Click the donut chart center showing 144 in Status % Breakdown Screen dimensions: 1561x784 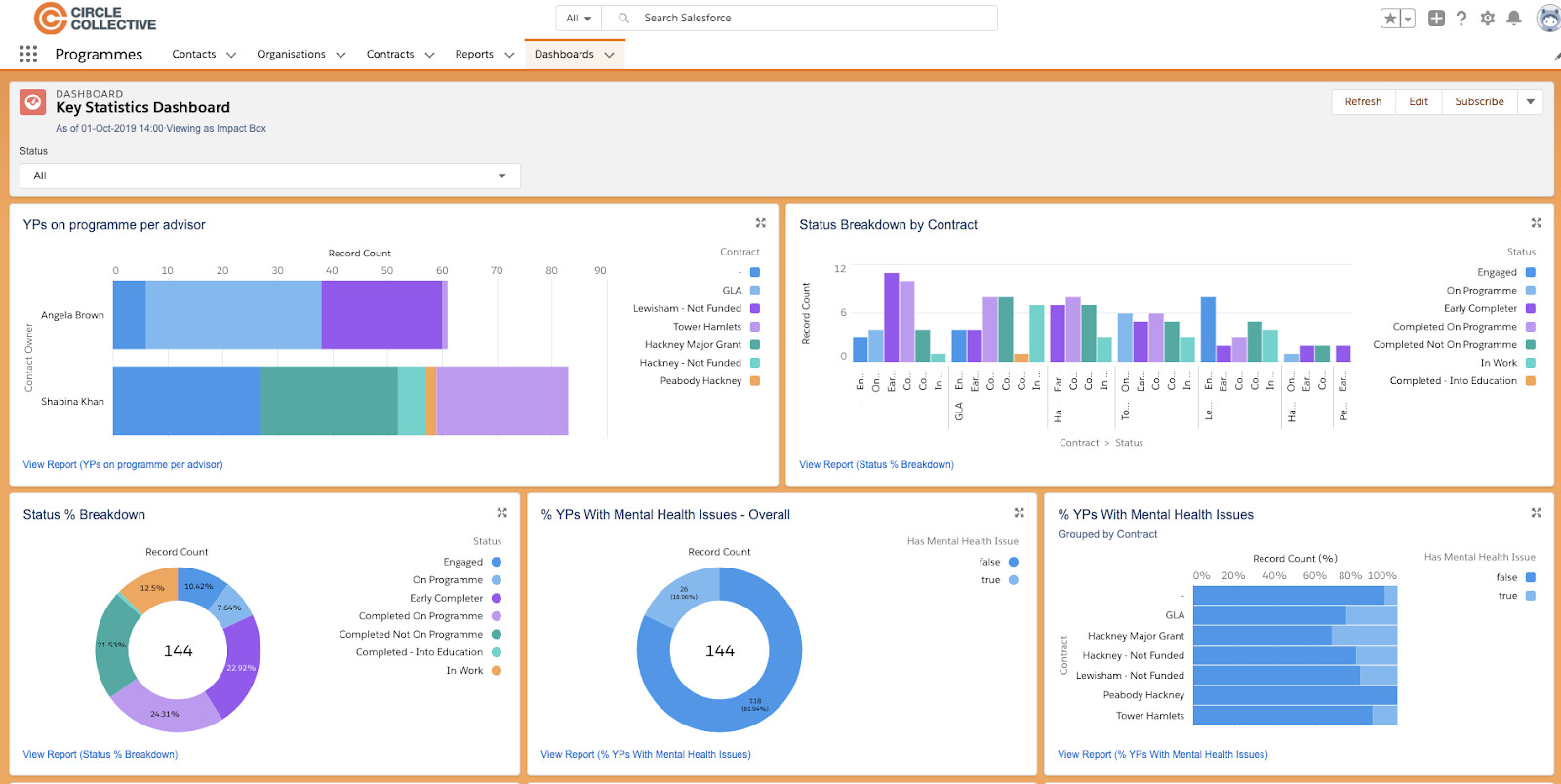pos(178,650)
